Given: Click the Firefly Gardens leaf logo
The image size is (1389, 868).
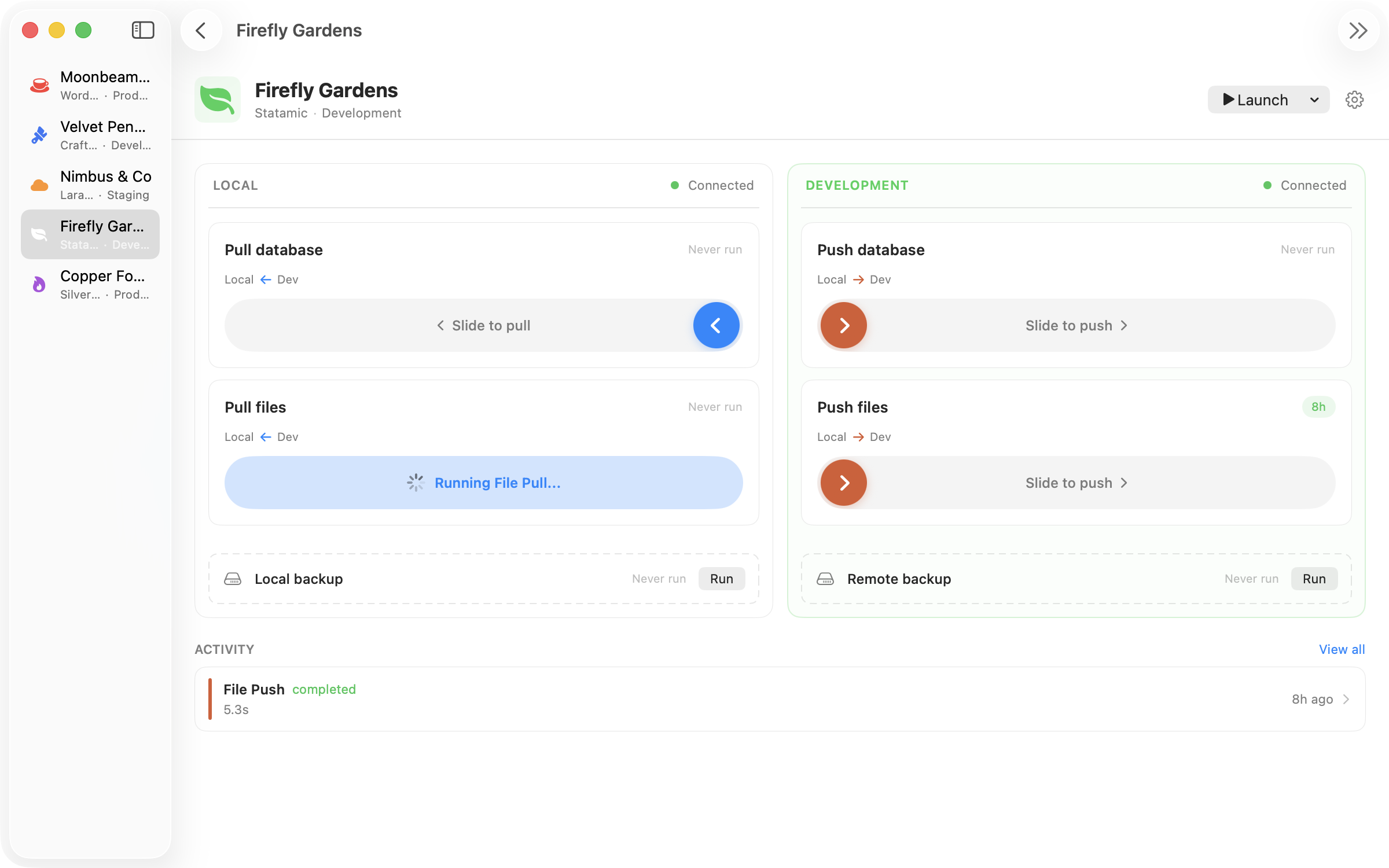Looking at the screenshot, I should coord(218,100).
